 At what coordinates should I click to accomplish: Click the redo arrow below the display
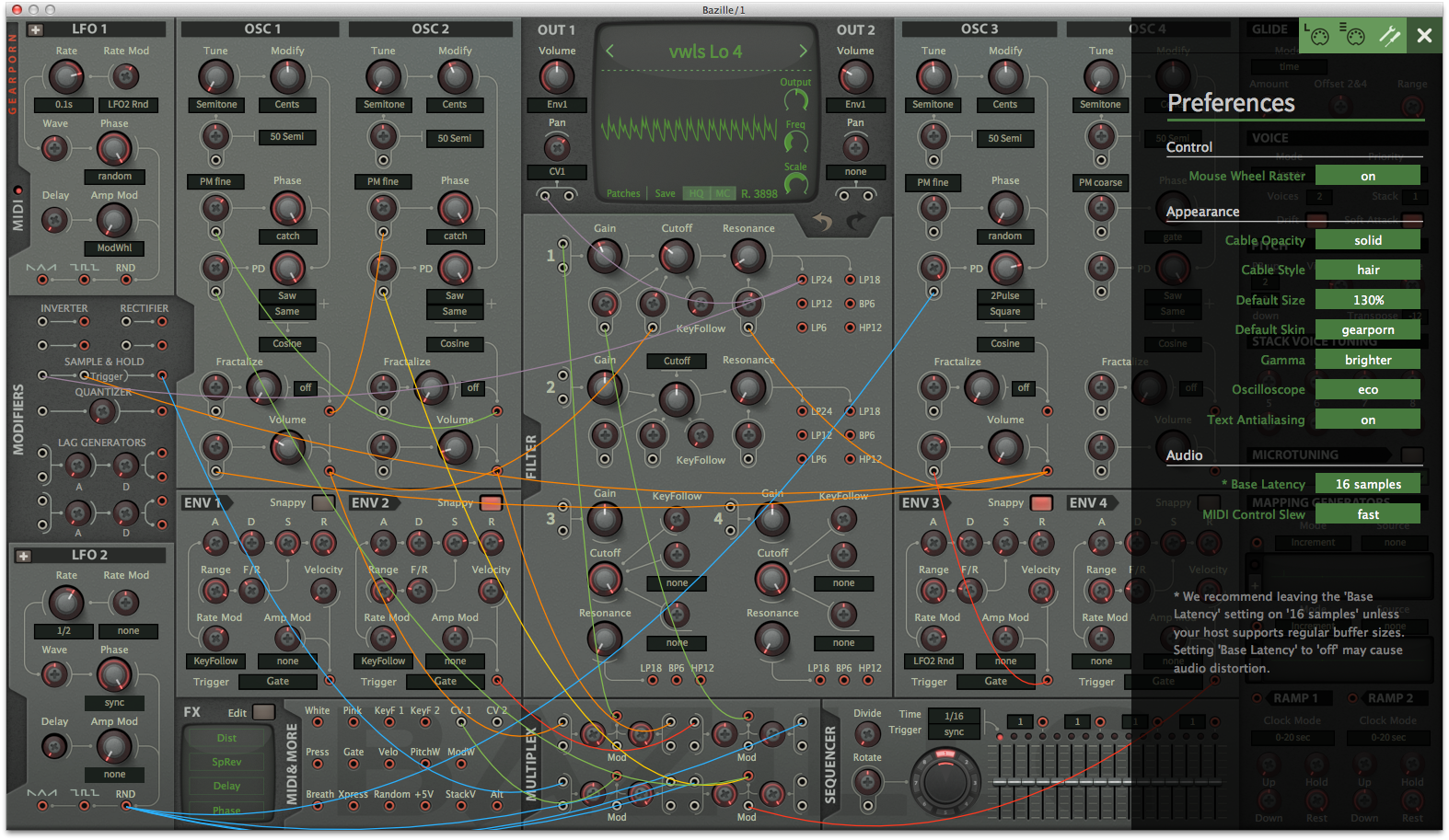pos(857,222)
